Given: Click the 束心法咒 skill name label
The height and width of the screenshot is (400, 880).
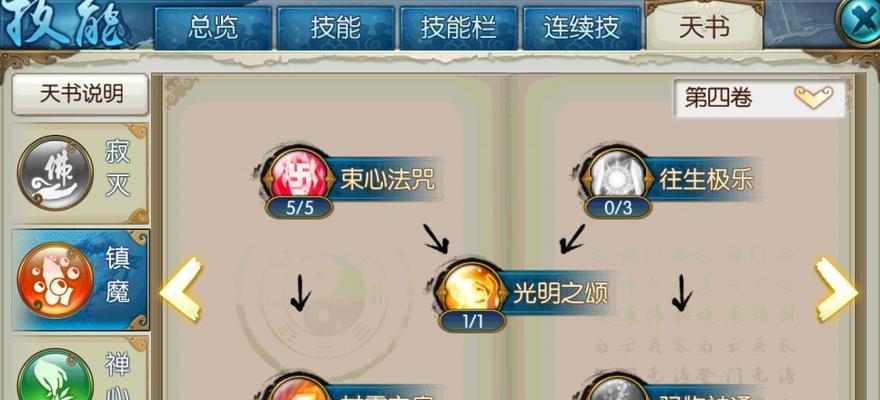Looking at the screenshot, I should 387,180.
